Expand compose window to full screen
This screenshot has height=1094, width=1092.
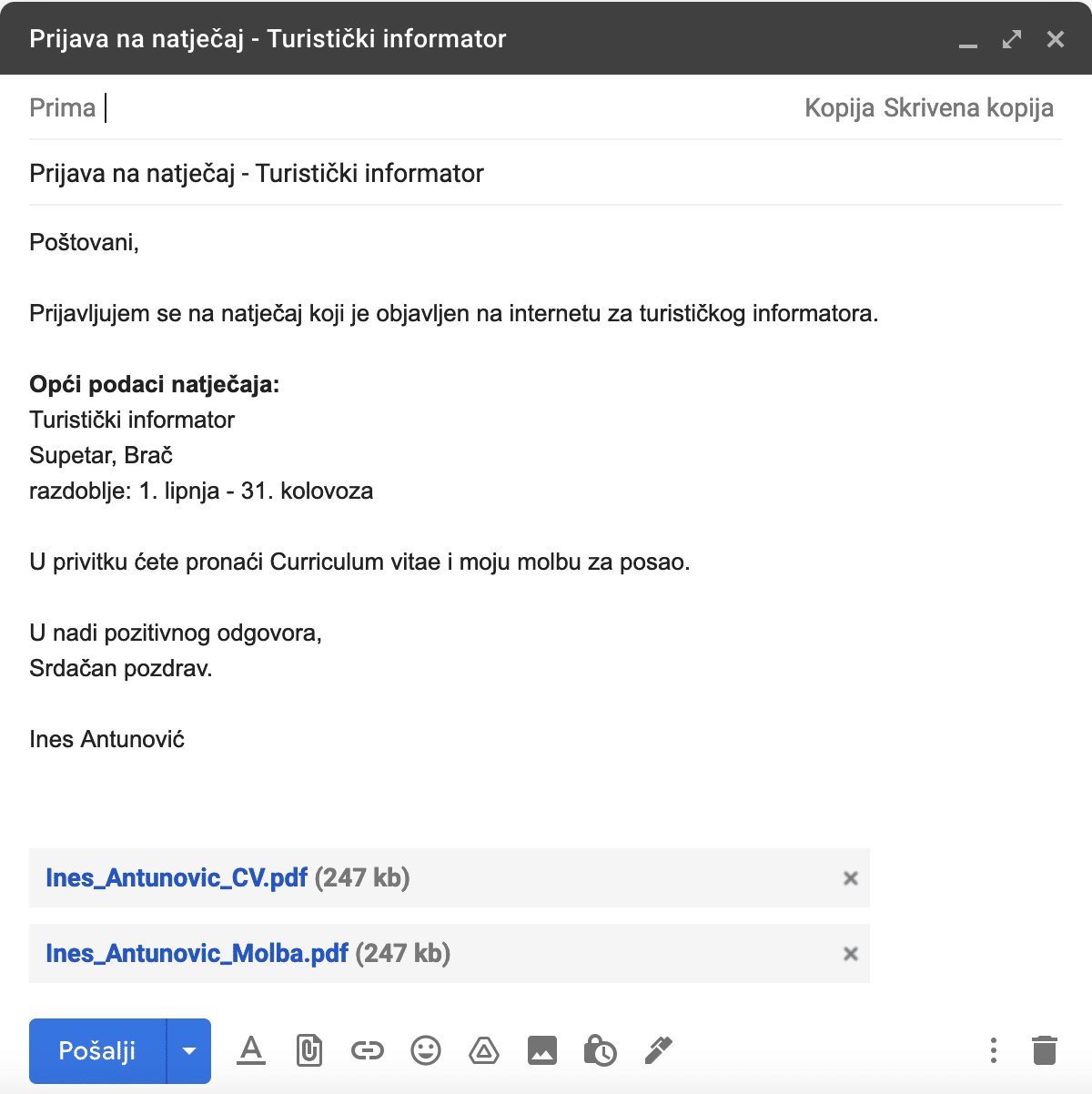1012,39
